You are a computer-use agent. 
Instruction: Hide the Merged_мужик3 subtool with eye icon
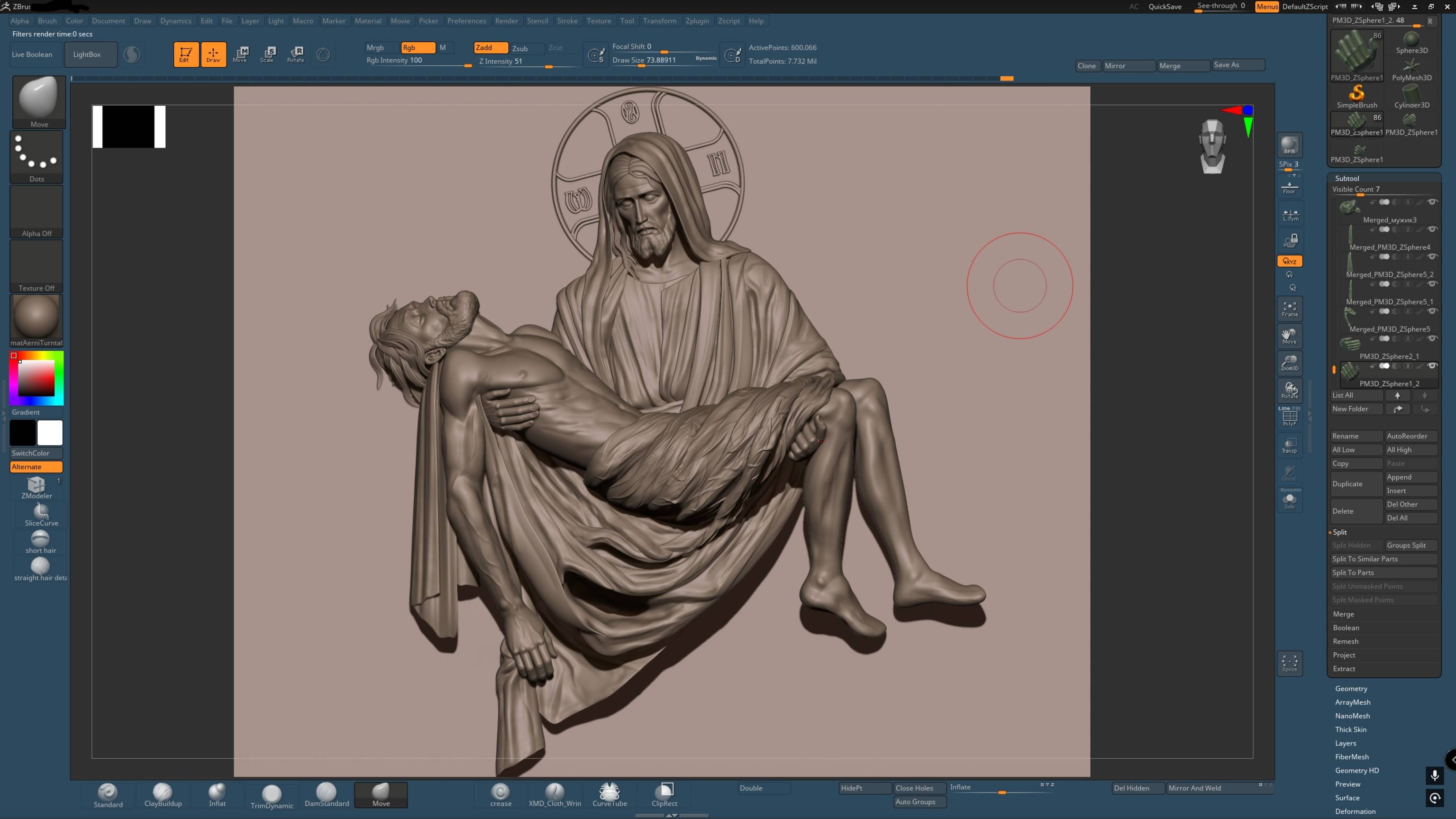1432,202
